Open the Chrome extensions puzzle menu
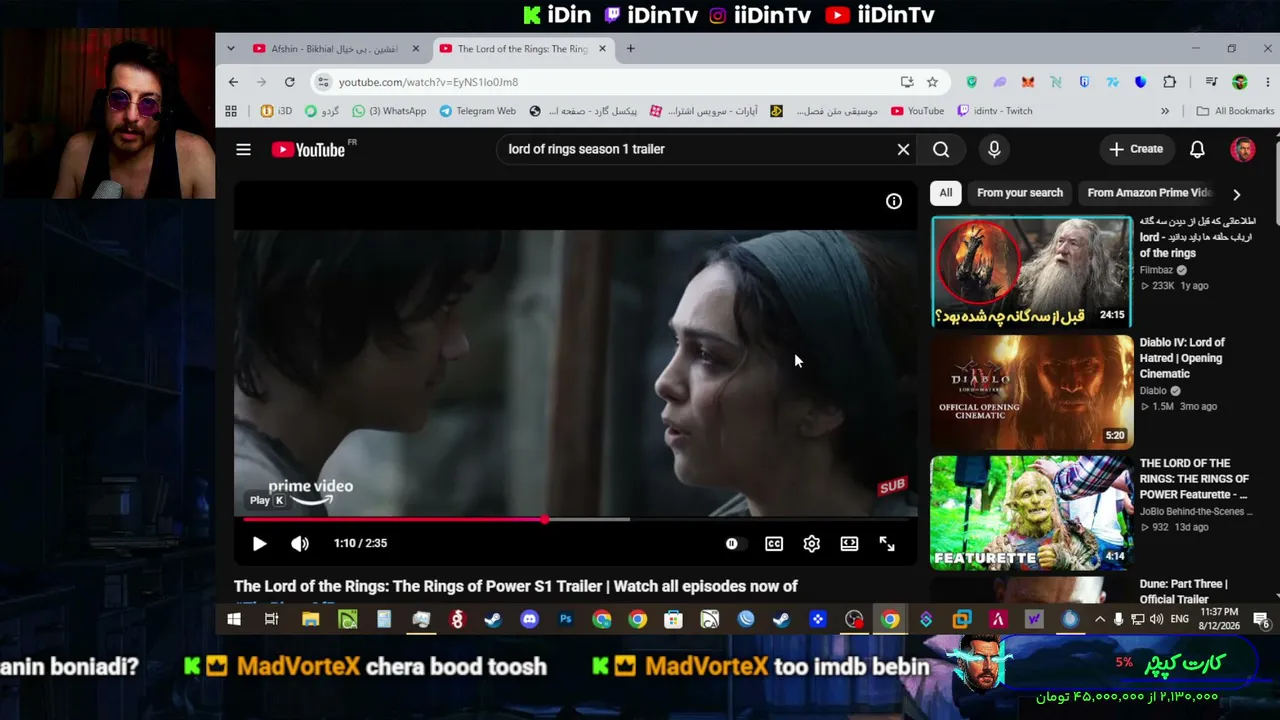Viewport: 1280px width, 720px height. tap(1169, 82)
